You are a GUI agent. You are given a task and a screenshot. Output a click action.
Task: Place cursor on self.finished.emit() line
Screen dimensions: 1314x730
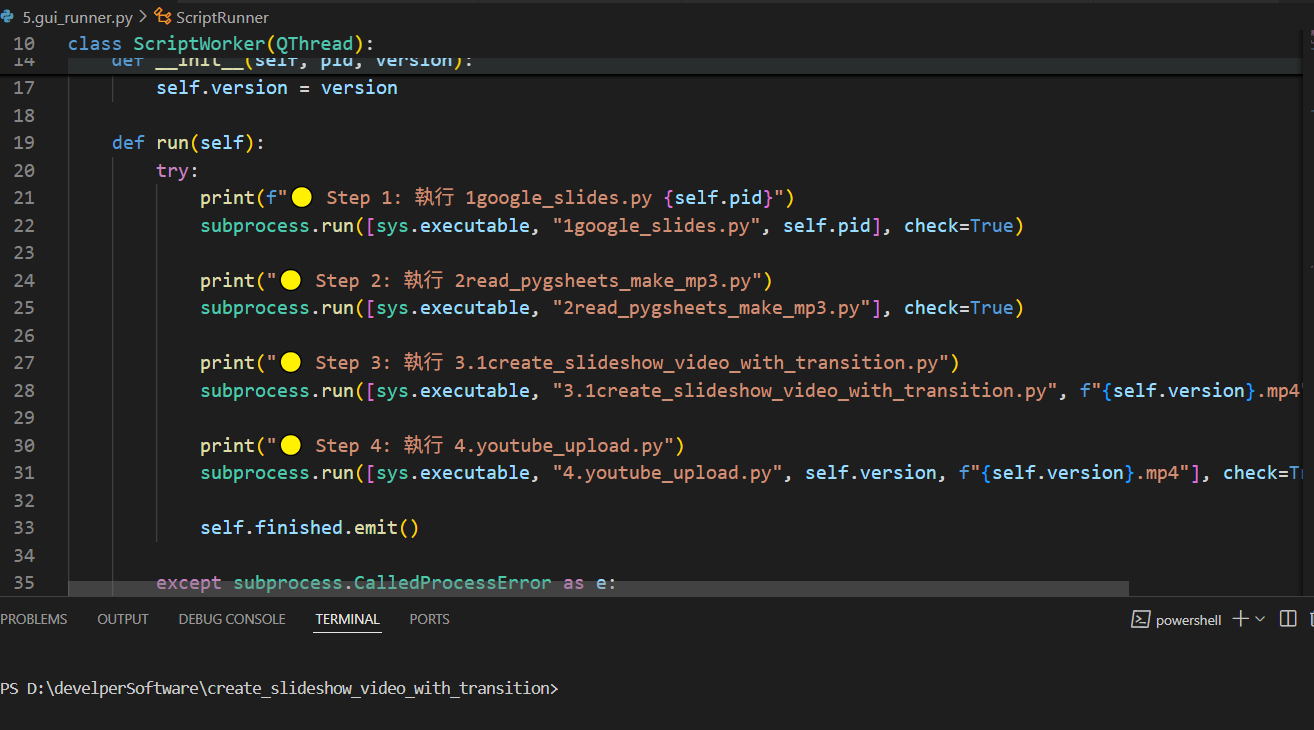309,527
